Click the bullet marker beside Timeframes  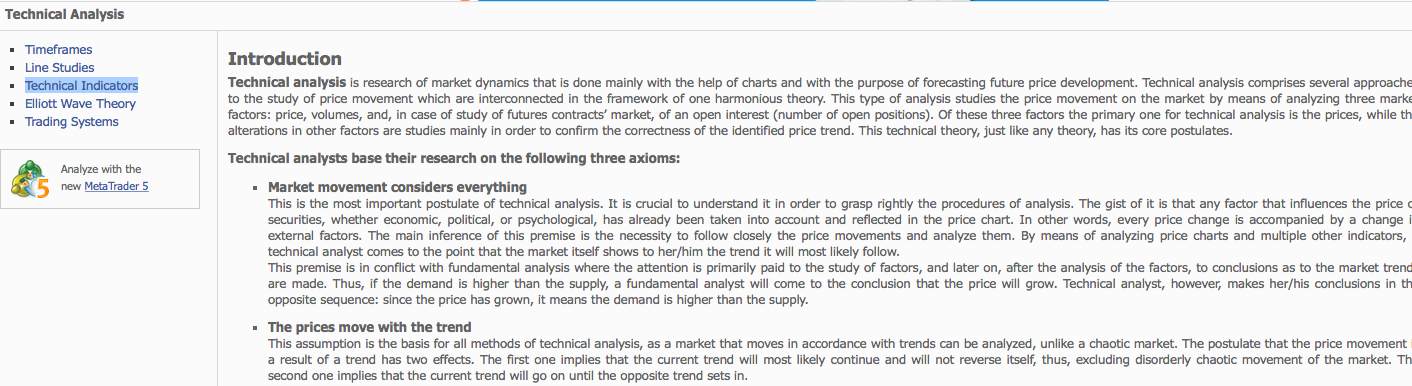[x=12, y=50]
